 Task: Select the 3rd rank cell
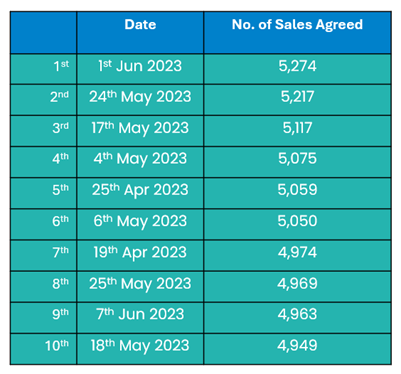coord(43,131)
